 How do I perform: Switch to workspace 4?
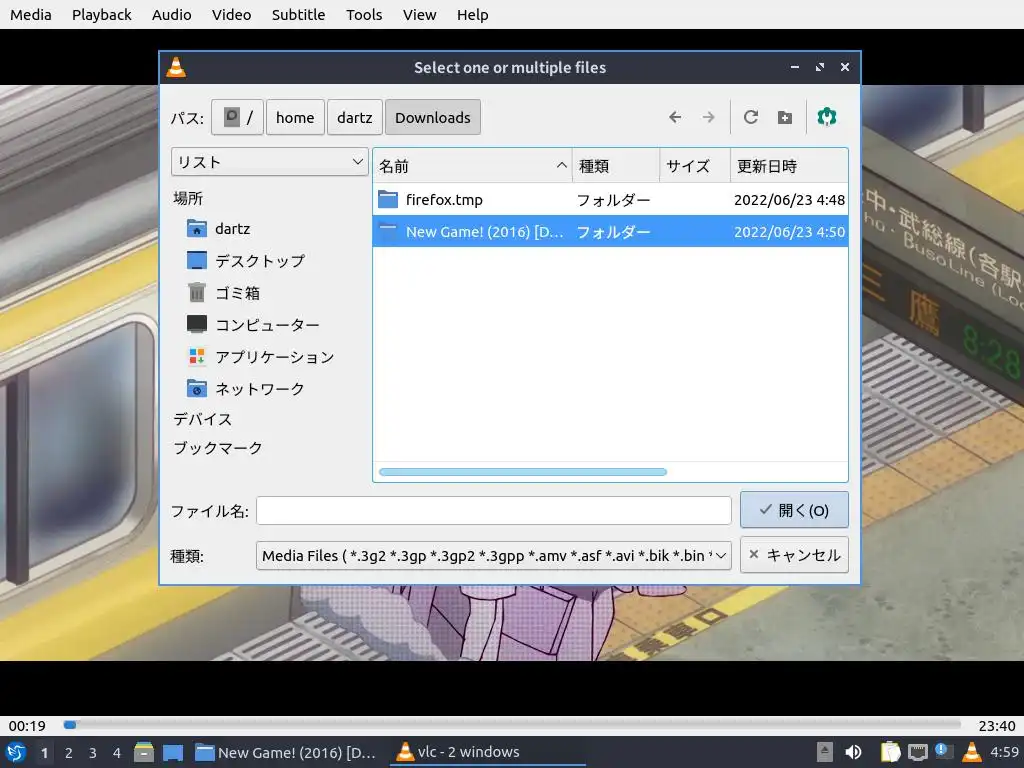tap(117, 753)
